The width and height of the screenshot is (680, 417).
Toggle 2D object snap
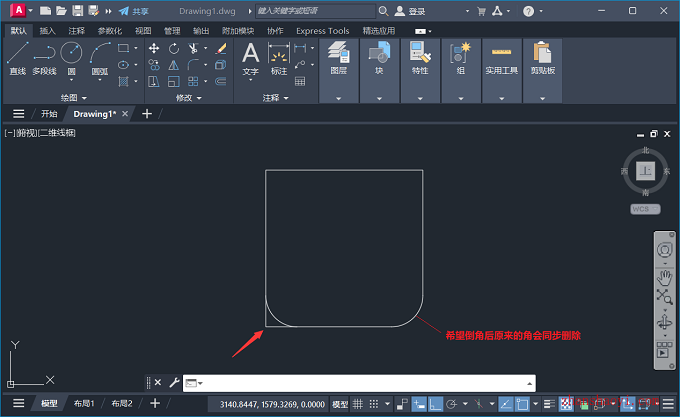pyautogui.click(x=522, y=404)
